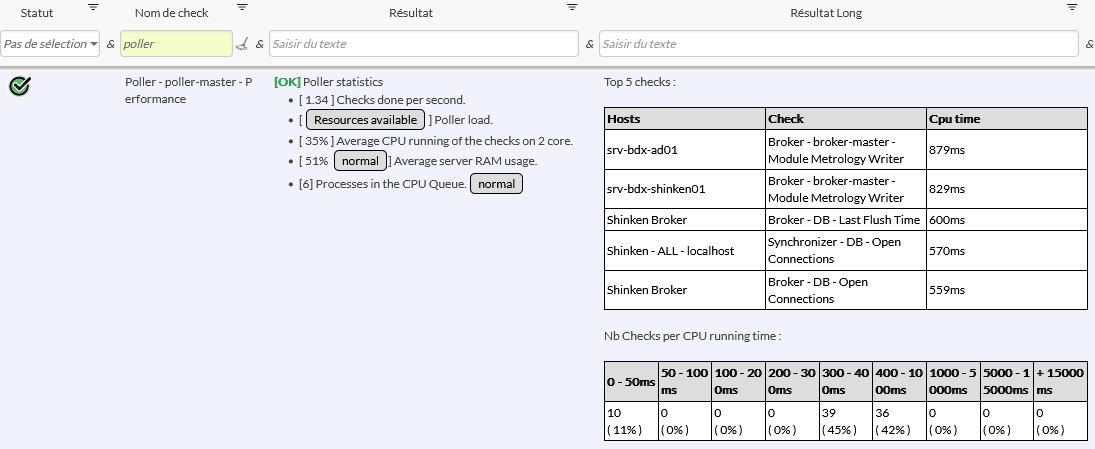The height and width of the screenshot is (449, 1095).
Task: Click the green OK status checkmark icon
Action: pos(19,86)
